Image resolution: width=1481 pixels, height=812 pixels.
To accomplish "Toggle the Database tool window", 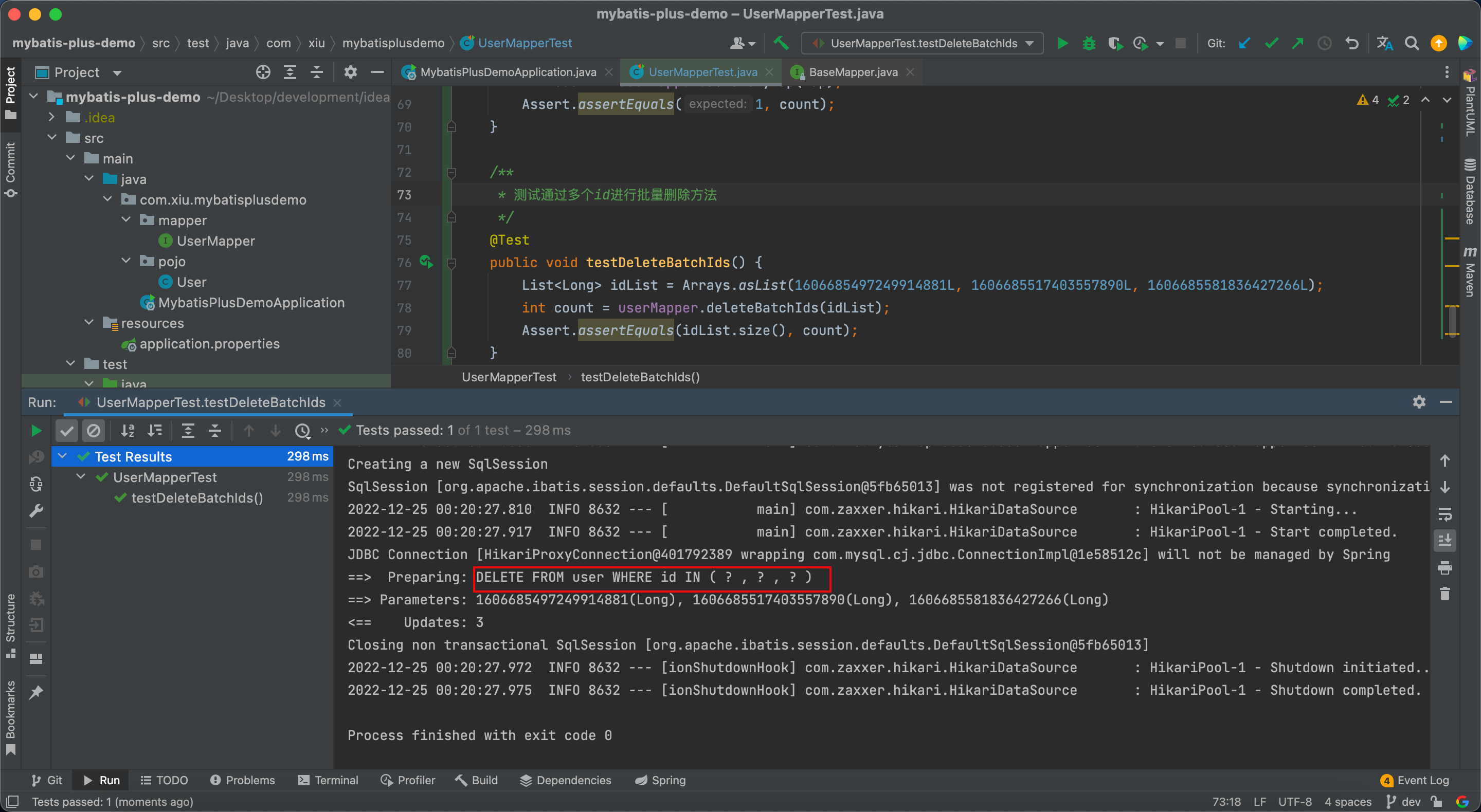I will coord(1470,191).
